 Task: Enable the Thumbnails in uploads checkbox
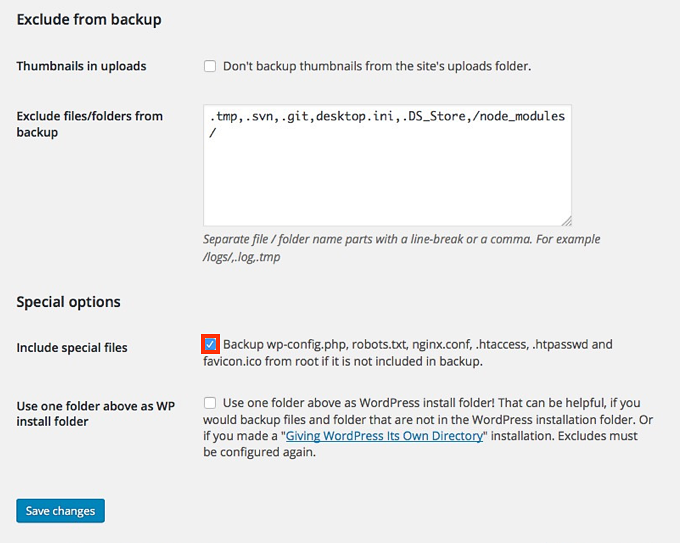[210, 66]
